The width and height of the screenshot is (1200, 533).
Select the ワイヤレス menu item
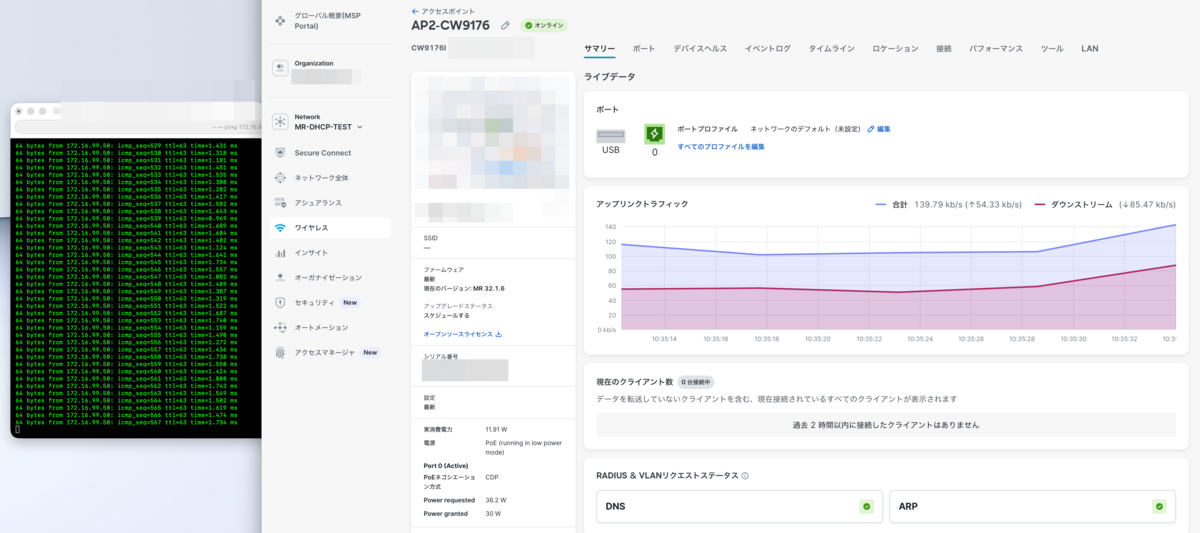(x=329, y=228)
